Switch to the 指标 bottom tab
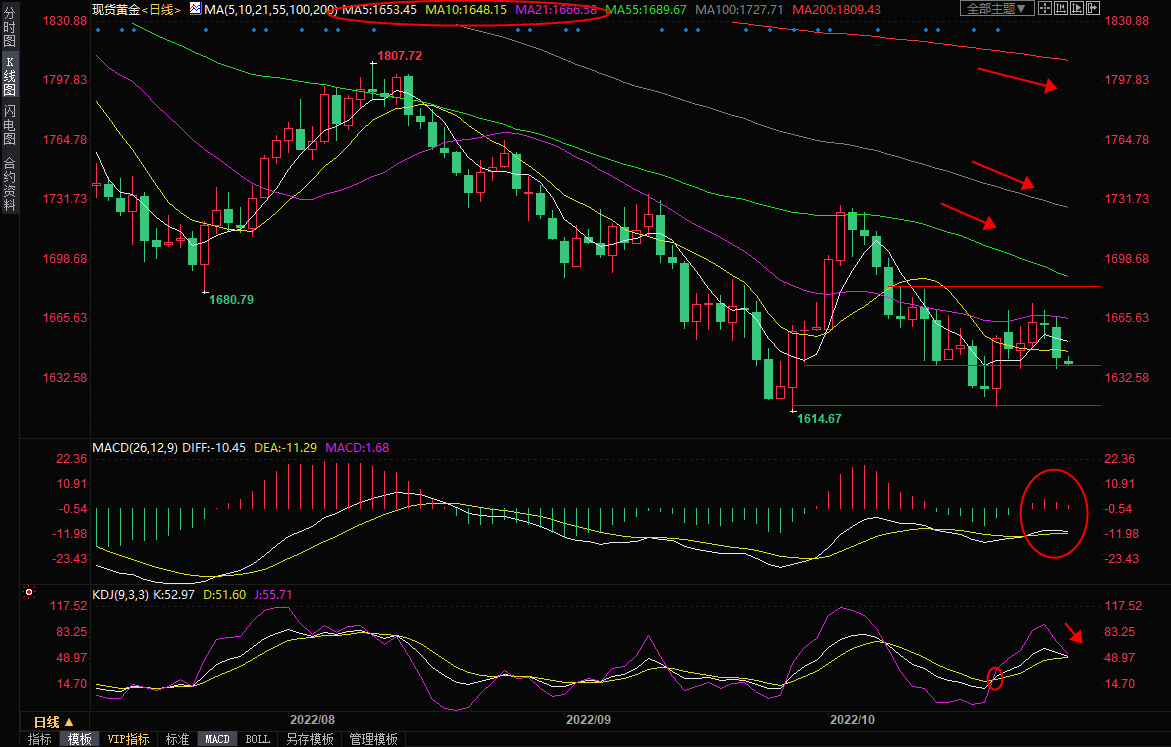1171x747 pixels. click(40, 739)
